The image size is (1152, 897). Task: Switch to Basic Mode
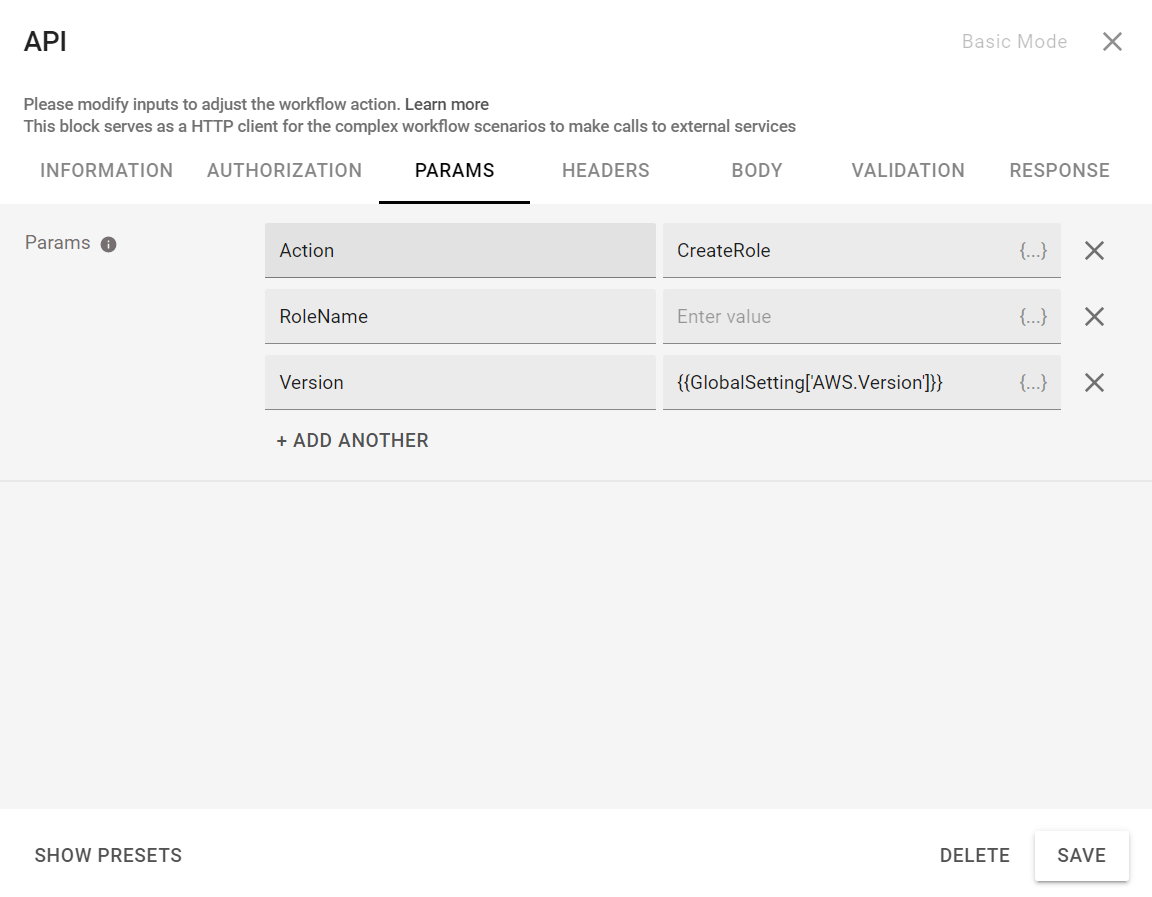point(1014,42)
